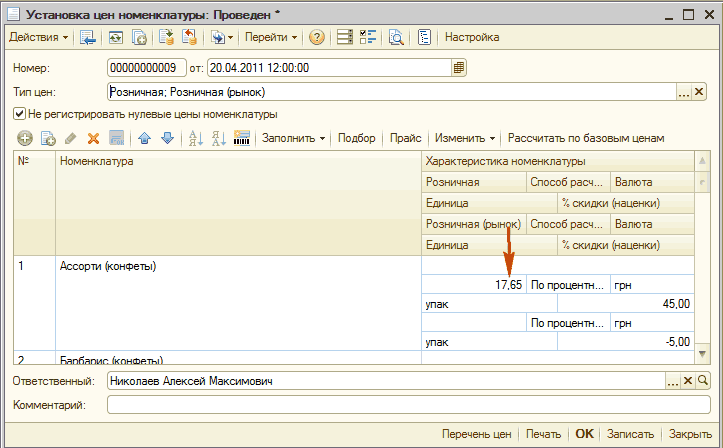Click the Записать button
This screenshot has height=448, width=723.
(x=630, y=434)
